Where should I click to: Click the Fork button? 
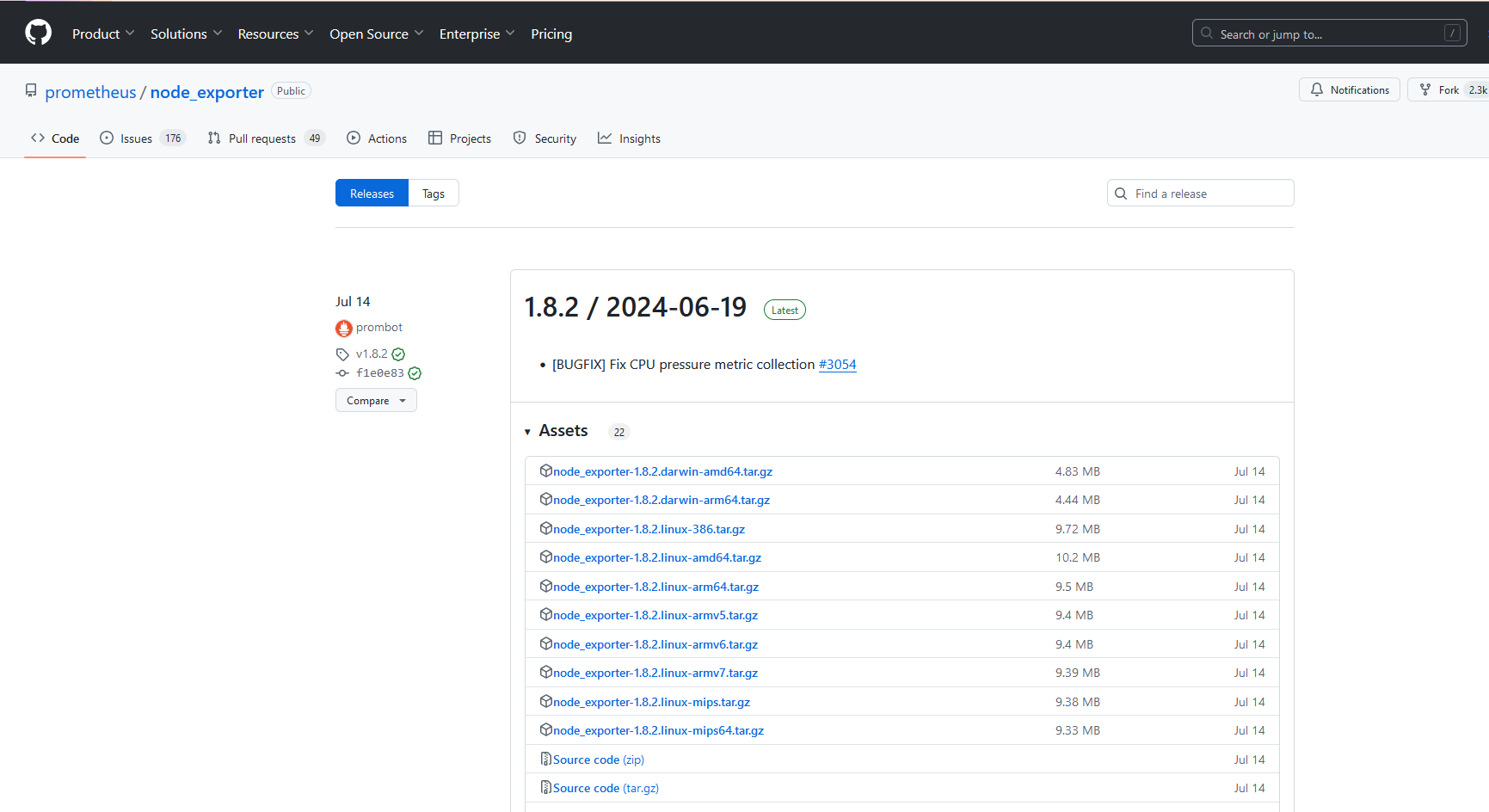[1449, 89]
